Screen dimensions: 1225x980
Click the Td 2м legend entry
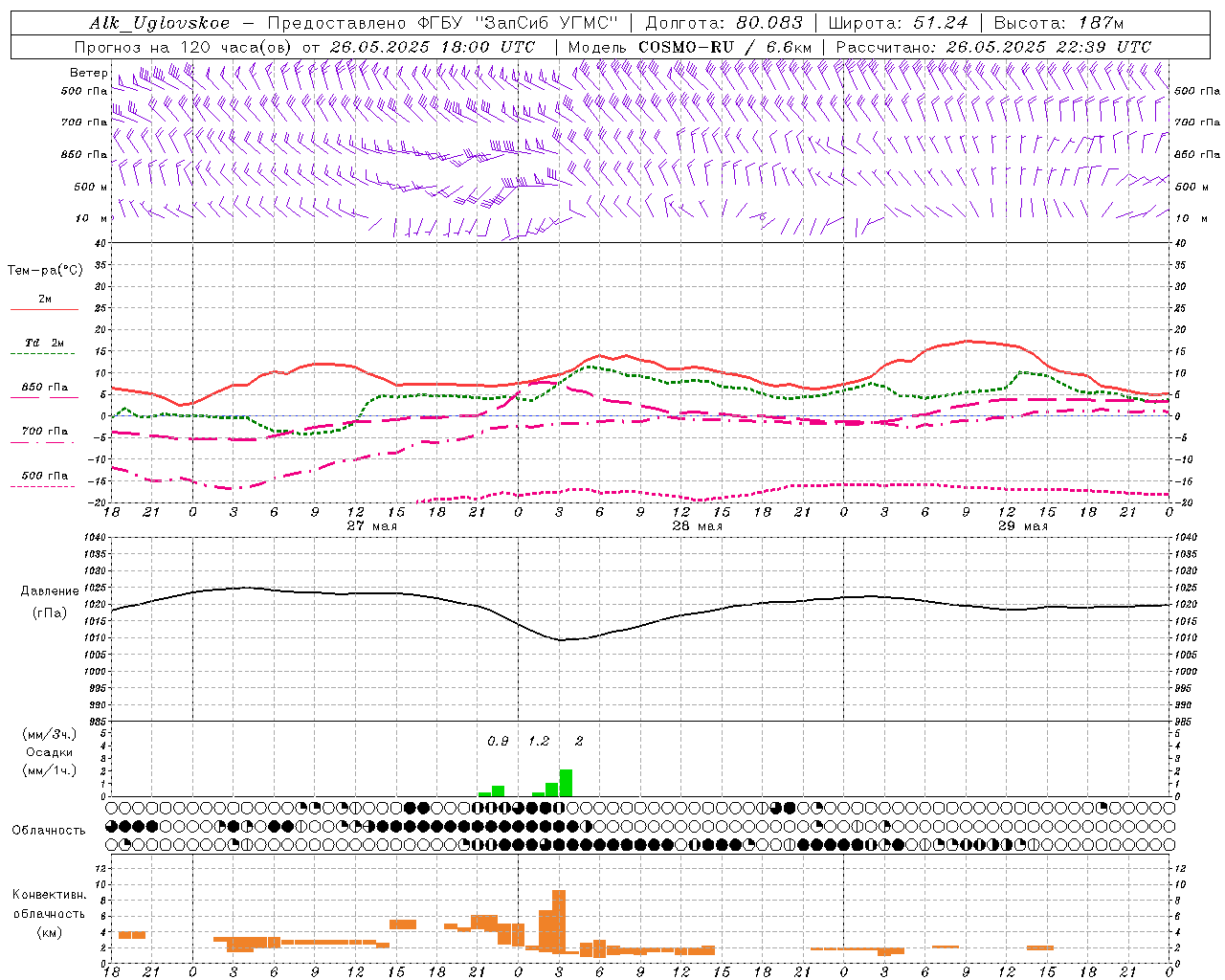44,343
